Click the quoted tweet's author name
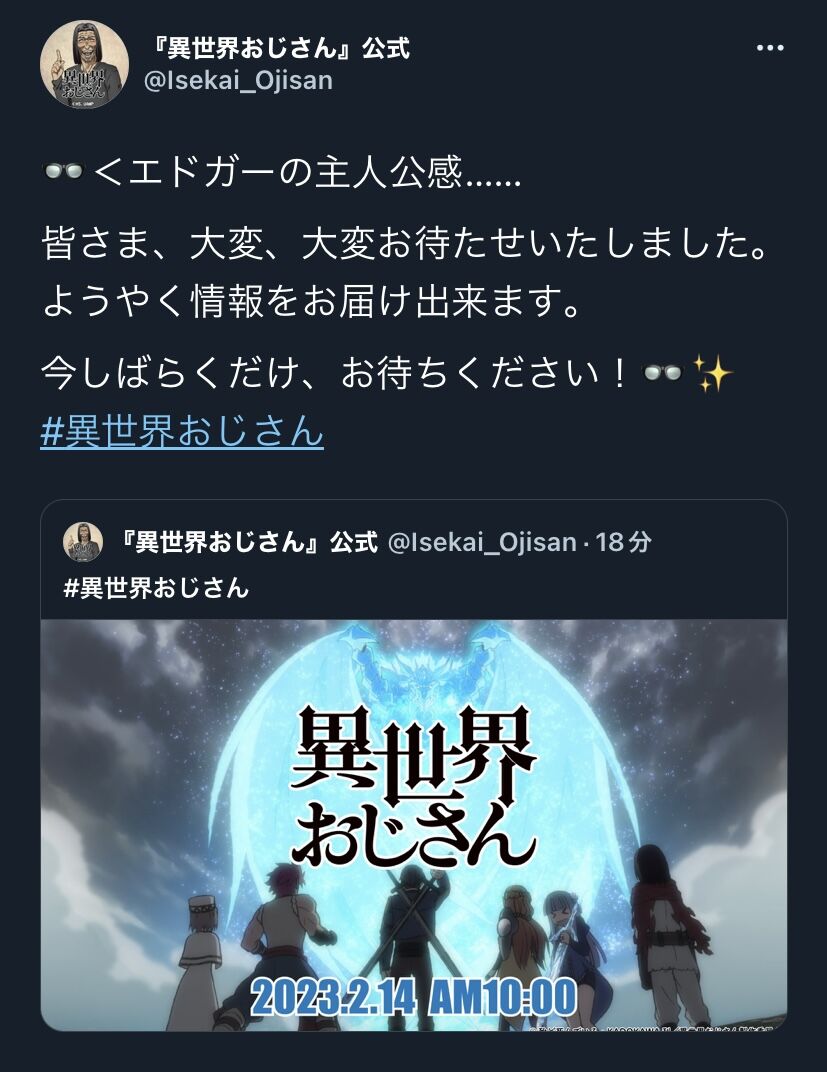 click(x=247, y=541)
